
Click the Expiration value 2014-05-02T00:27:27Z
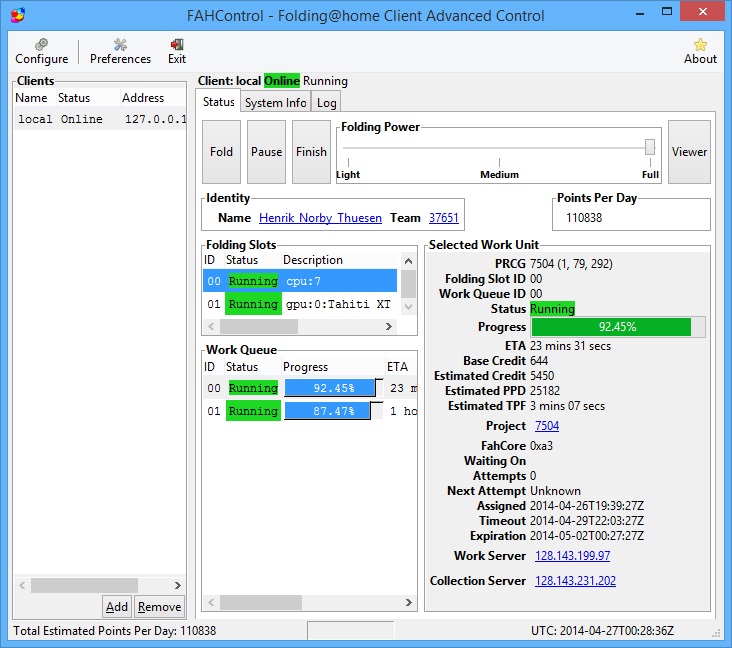[587, 535]
